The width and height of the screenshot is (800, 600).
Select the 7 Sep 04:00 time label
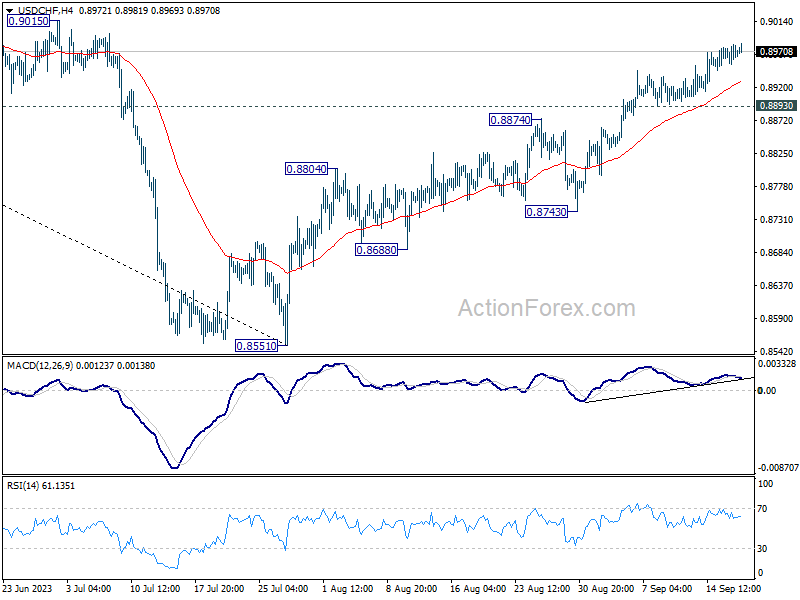pyautogui.click(x=667, y=588)
